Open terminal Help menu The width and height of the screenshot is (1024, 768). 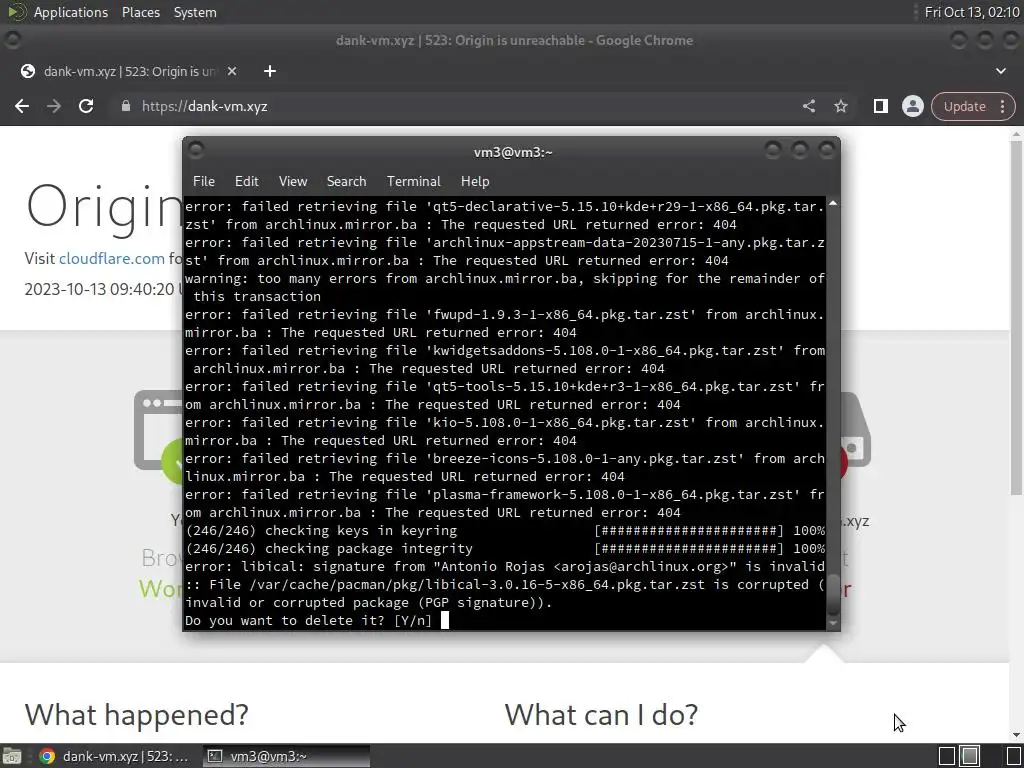coord(475,181)
